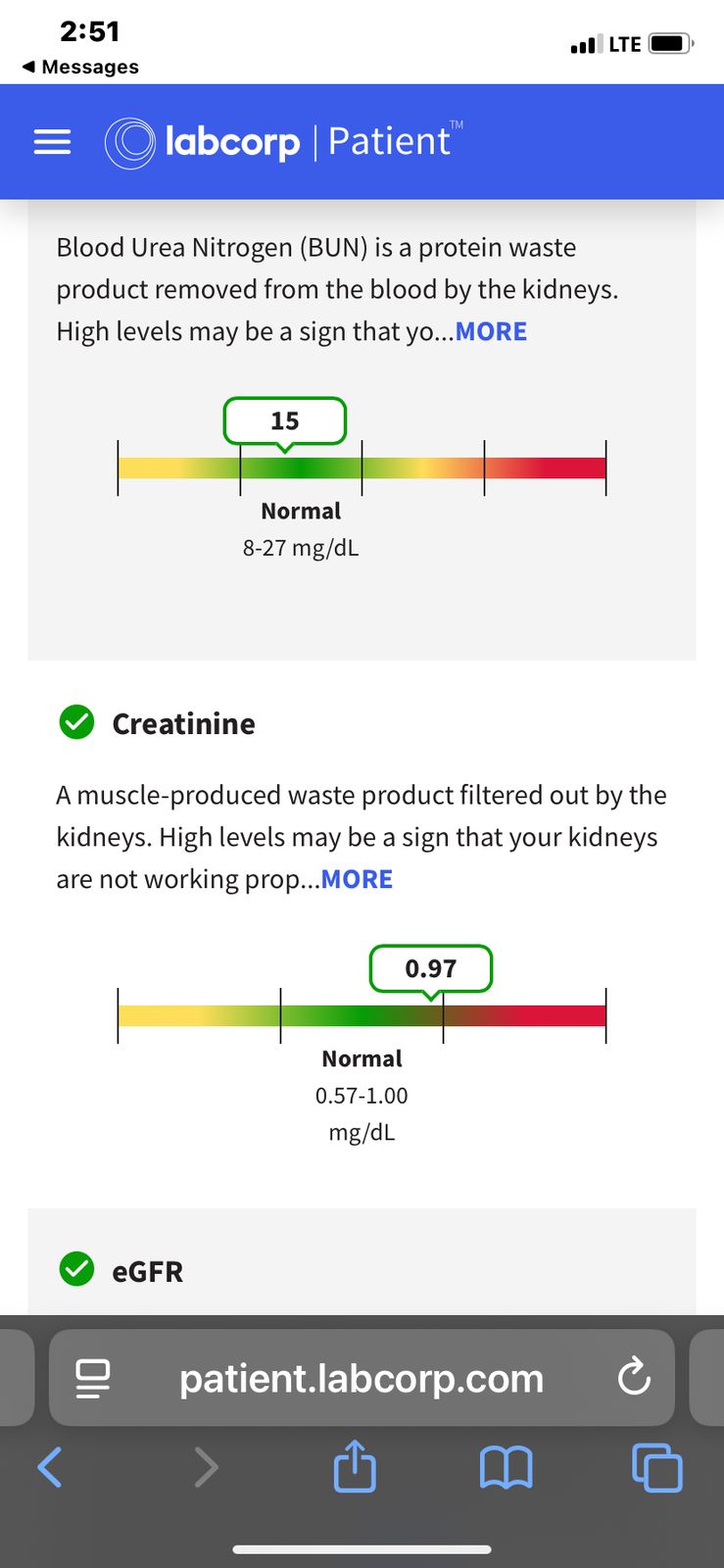Select the eGFR section heading

click(147, 1271)
